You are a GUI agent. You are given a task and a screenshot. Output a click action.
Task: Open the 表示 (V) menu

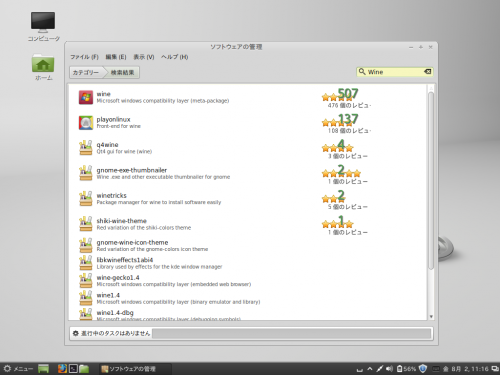(x=144, y=57)
